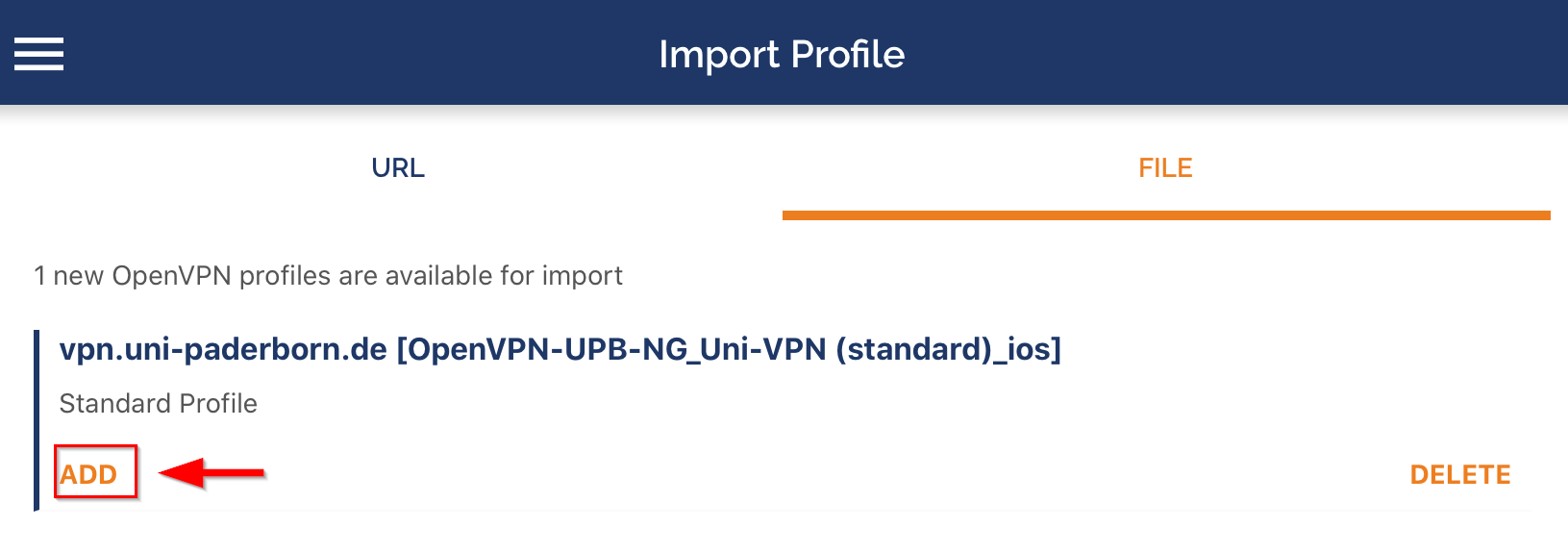1568x553 pixels.
Task: Click the Import Profile header title
Action: coord(782,55)
